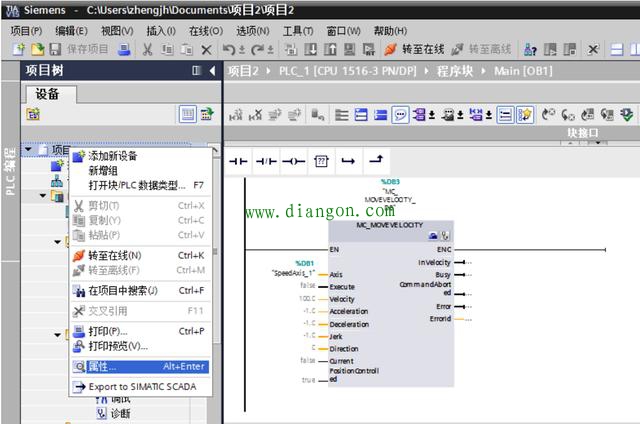Screen dimensions: 640x424
Task: Click the print icon in main toolbar
Action: [x=125, y=49]
